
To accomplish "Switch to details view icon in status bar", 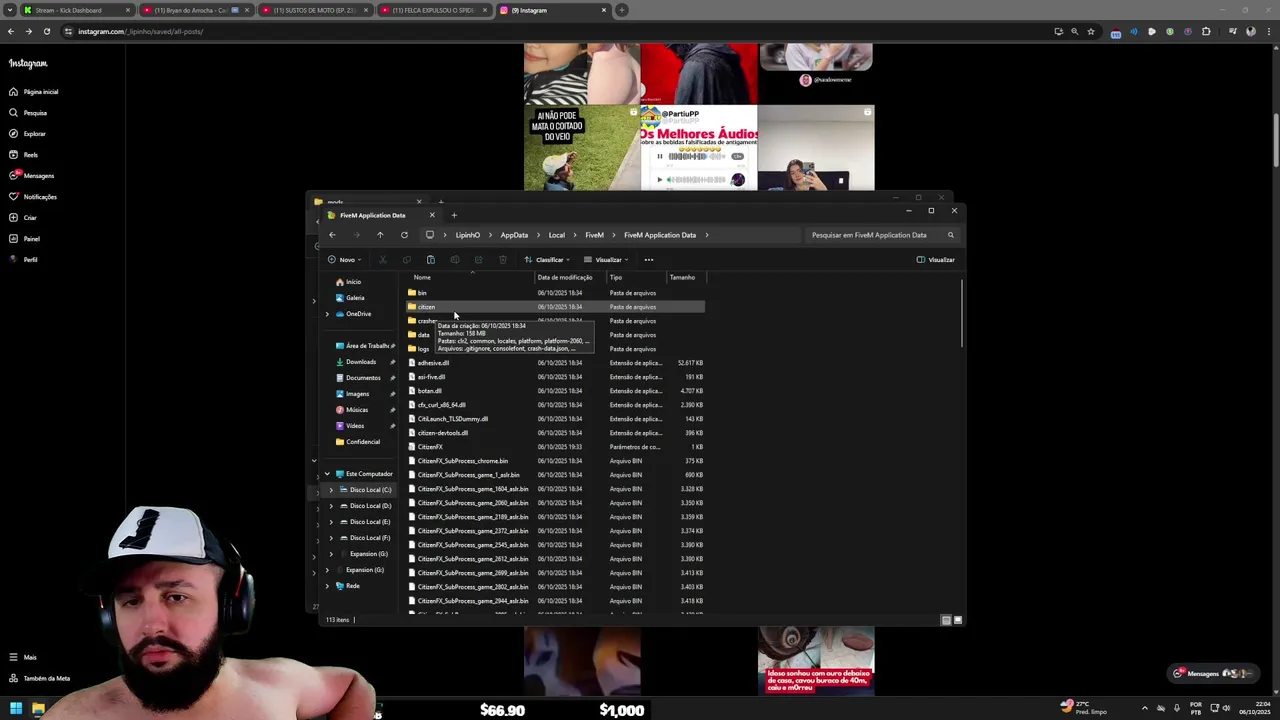I will click(x=946, y=620).
